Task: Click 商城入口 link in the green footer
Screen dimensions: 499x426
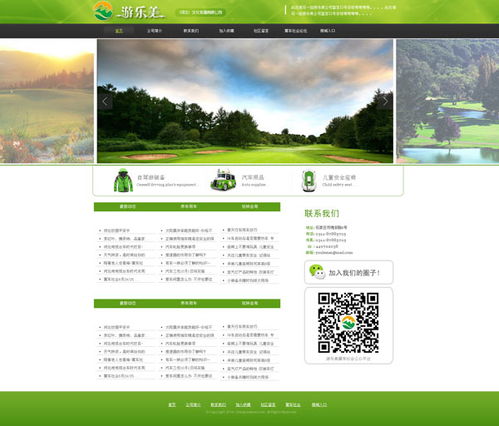Action: pos(319,405)
